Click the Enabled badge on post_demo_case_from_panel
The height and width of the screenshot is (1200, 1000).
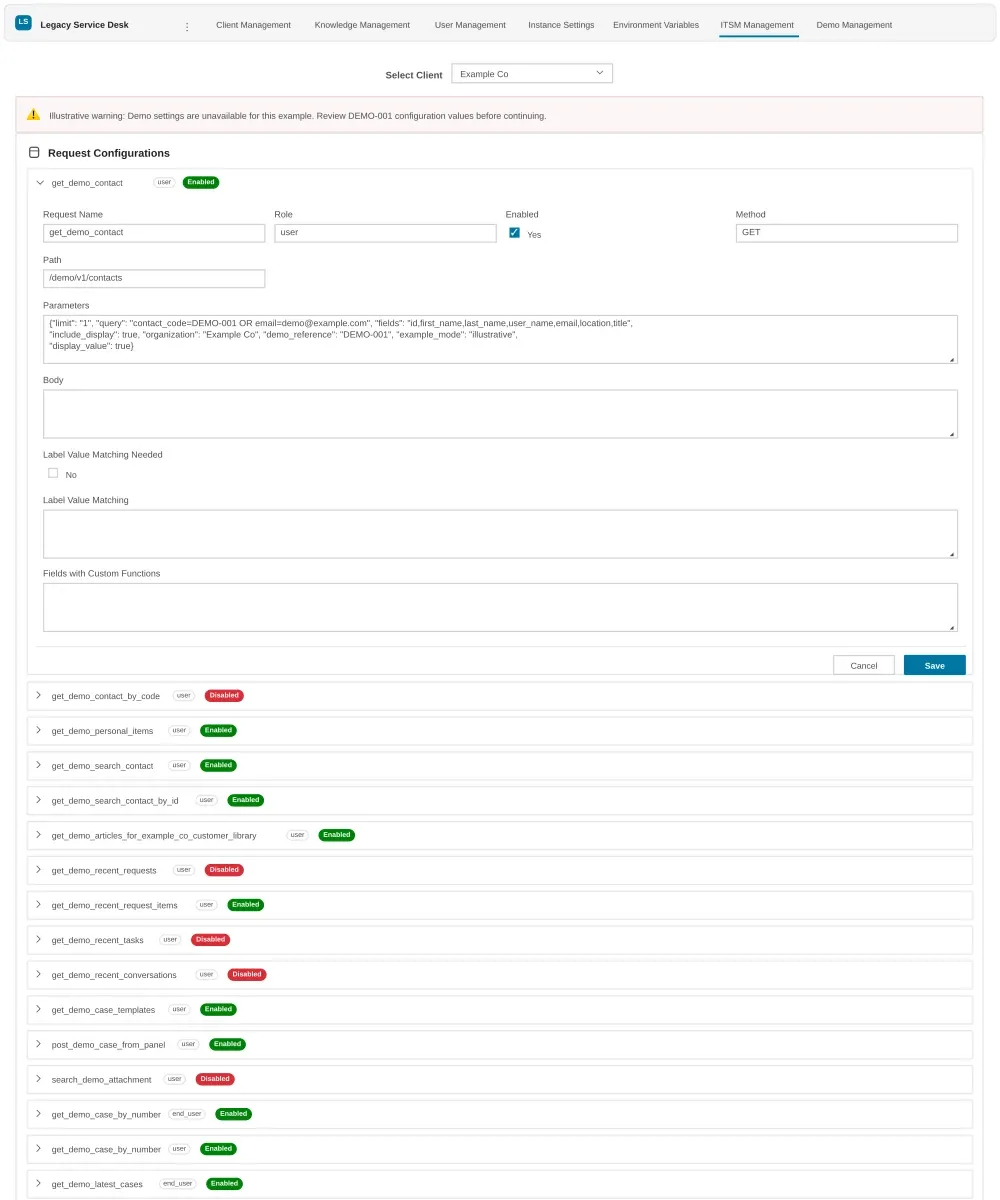click(227, 1044)
